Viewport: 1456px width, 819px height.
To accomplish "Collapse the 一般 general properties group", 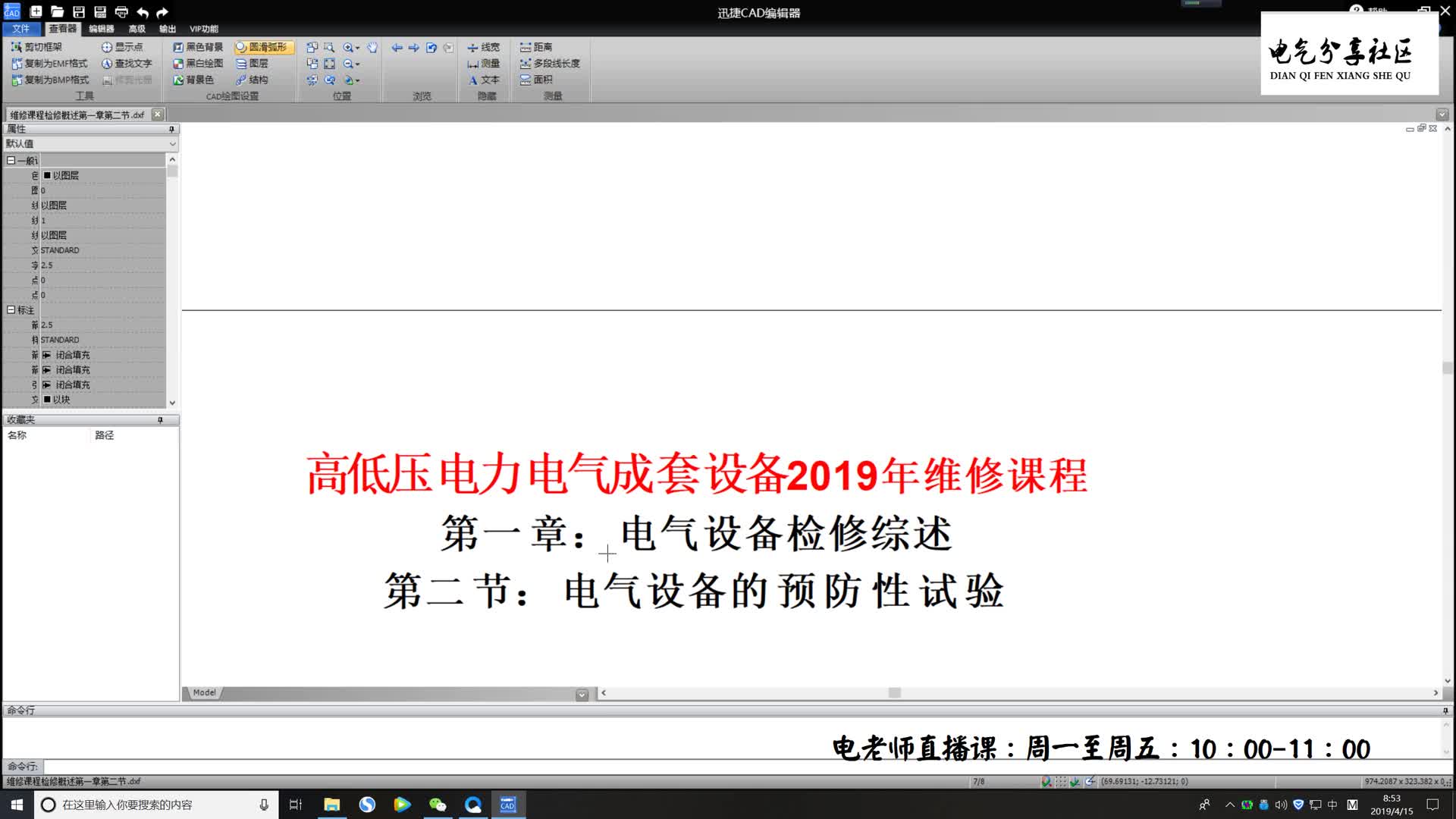I will [x=11, y=160].
